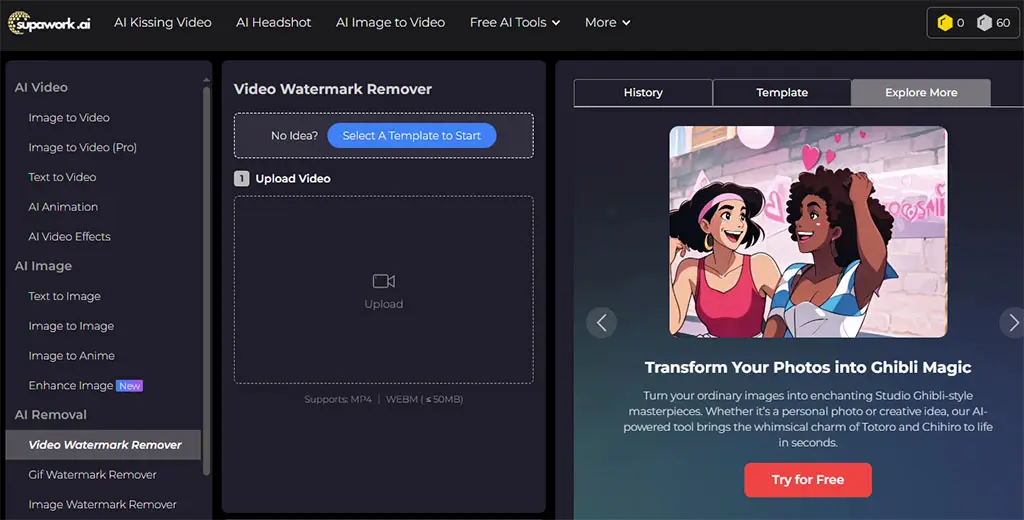Expand the More dropdown menu
The height and width of the screenshot is (520, 1024).
point(607,23)
